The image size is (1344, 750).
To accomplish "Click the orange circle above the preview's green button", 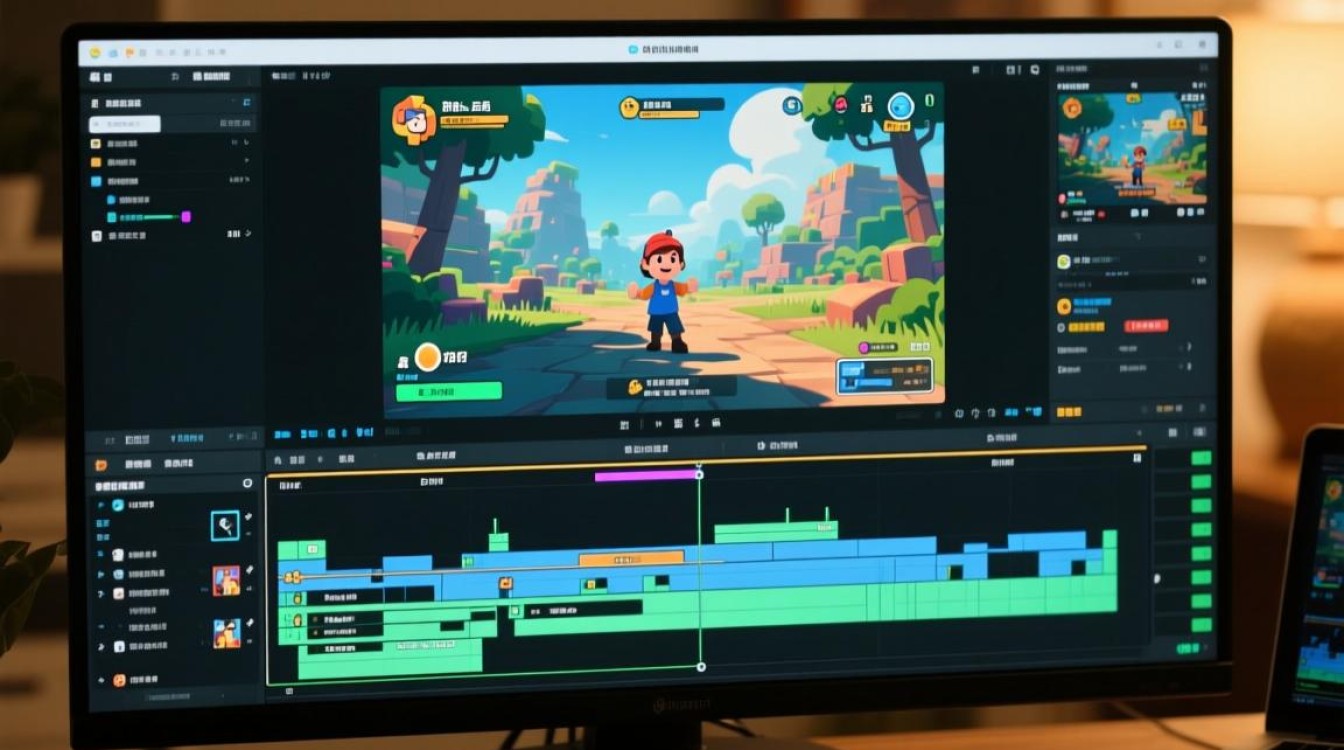I will [x=428, y=356].
